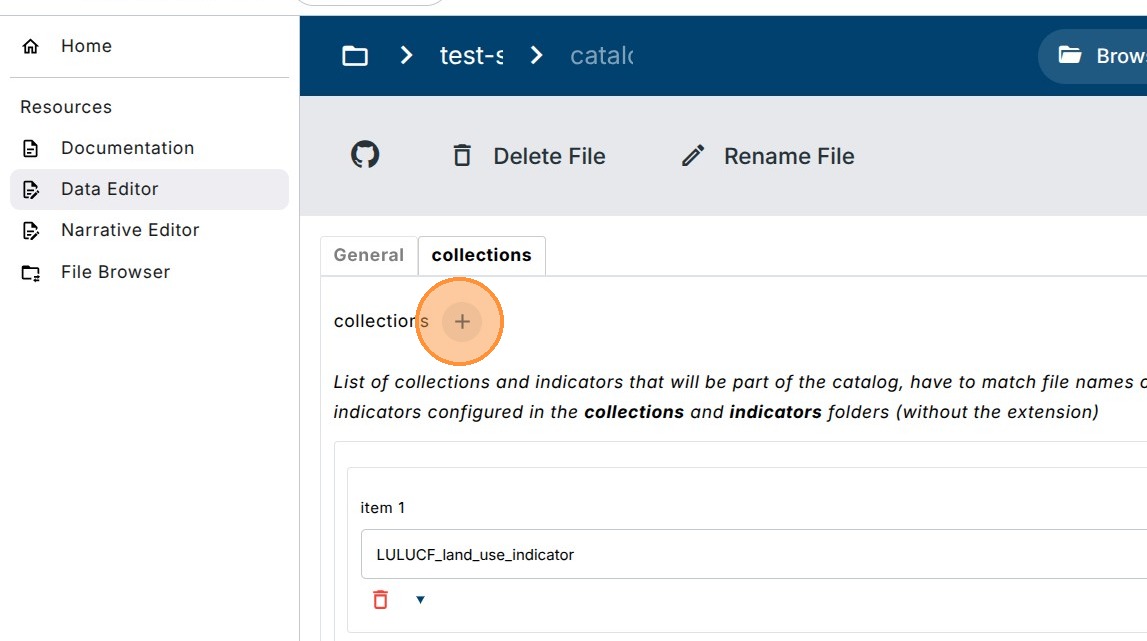Navigate to the test-s breadcrumb folder
Image resolution: width=1147 pixels, height=641 pixels.
pyautogui.click(x=471, y=56)
